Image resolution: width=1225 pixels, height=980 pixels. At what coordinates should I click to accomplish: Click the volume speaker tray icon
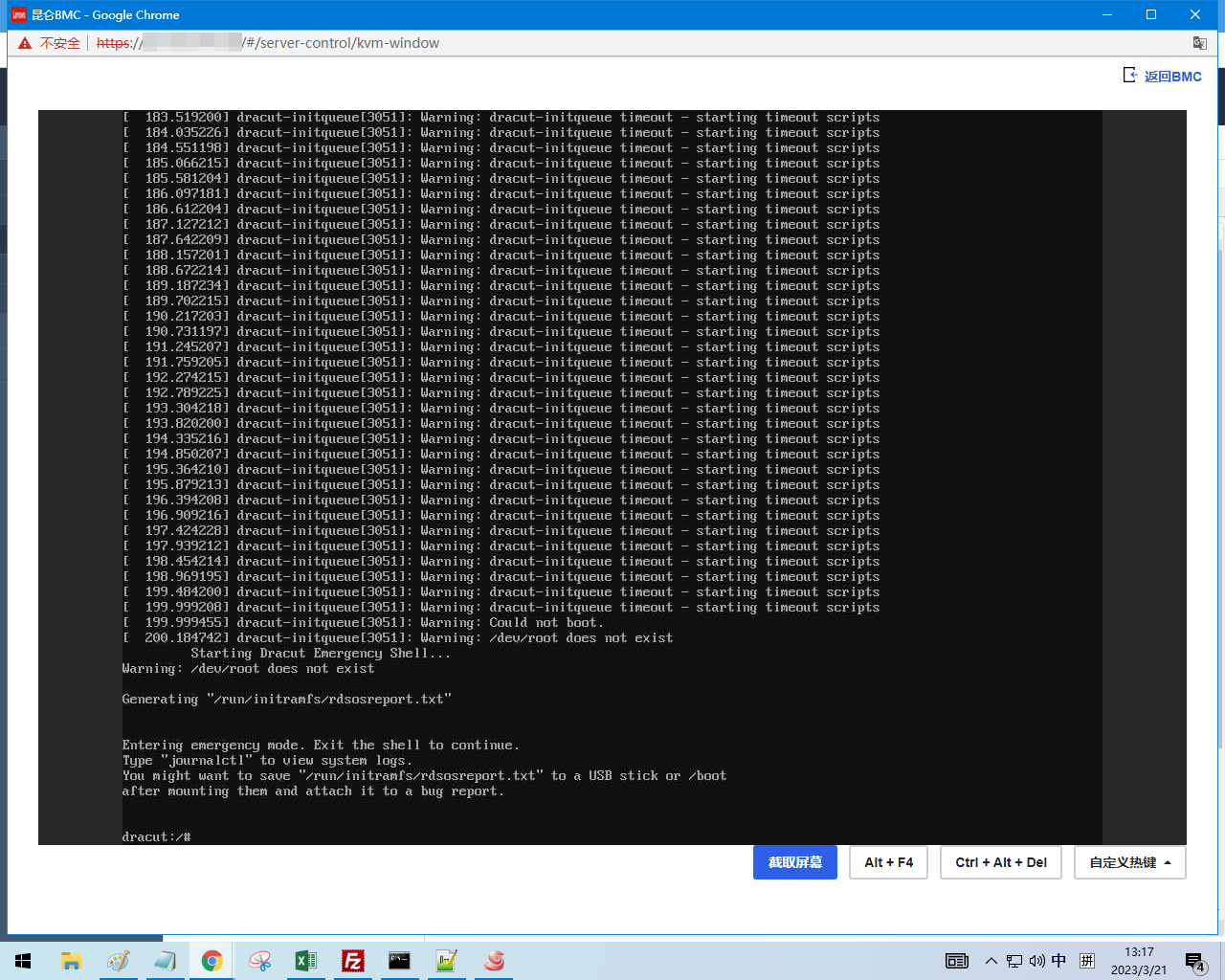point(1036,961)
